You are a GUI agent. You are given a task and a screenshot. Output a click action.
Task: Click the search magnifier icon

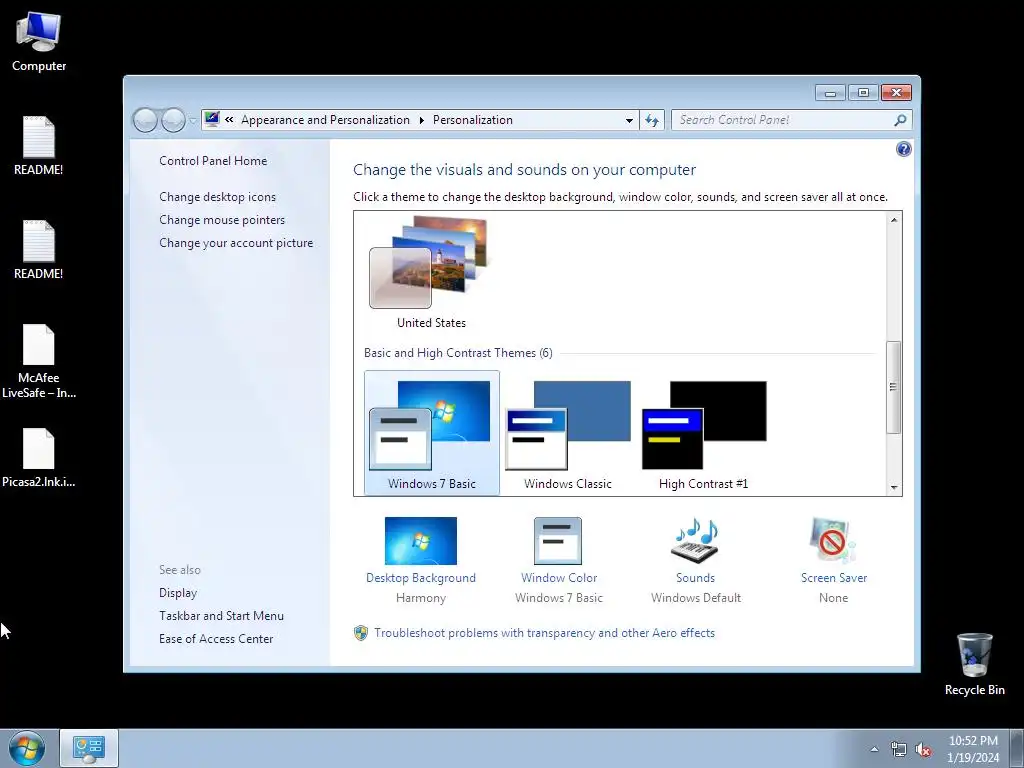pyautogui.click(x=900, y=120)
